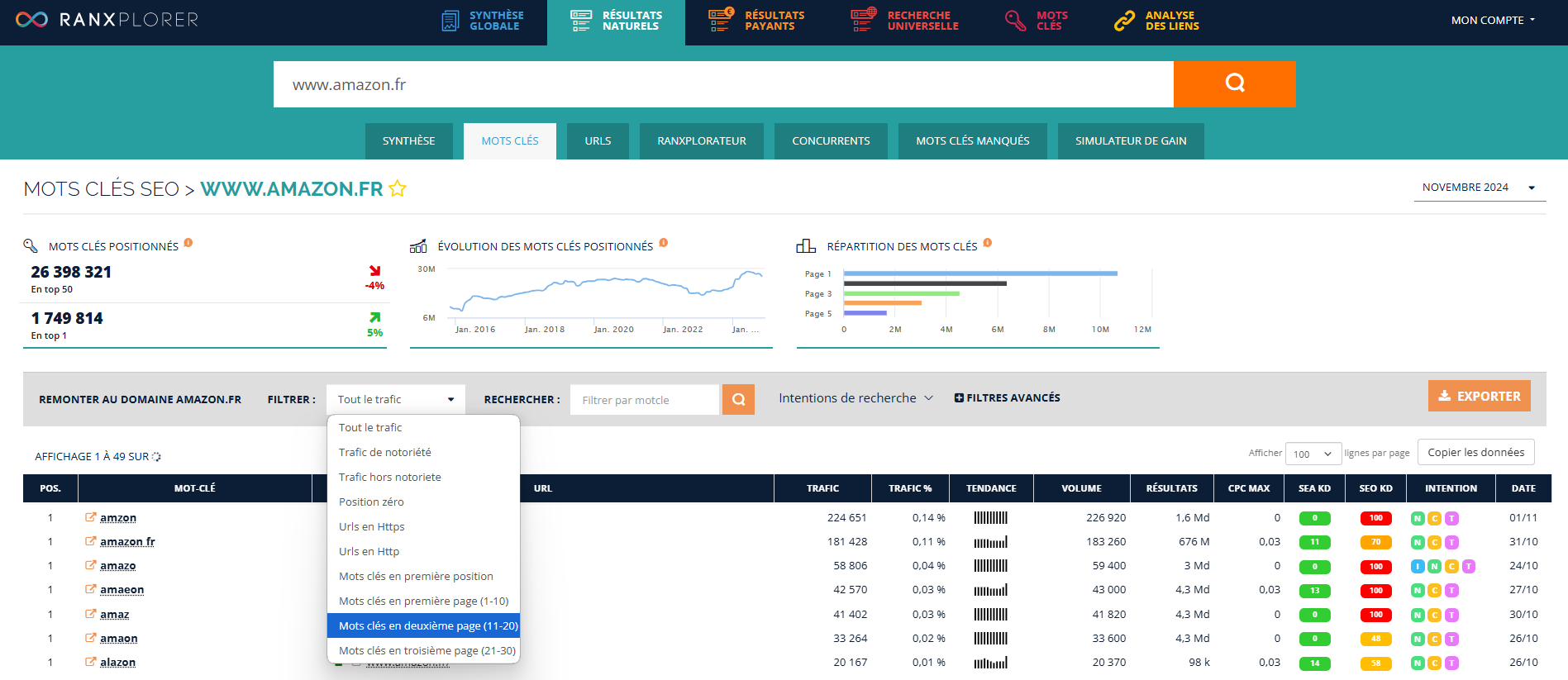Screen dimensions: 1568x680
Task: Expand Intentions de recherche dropdown
Action: coord(855,398)
